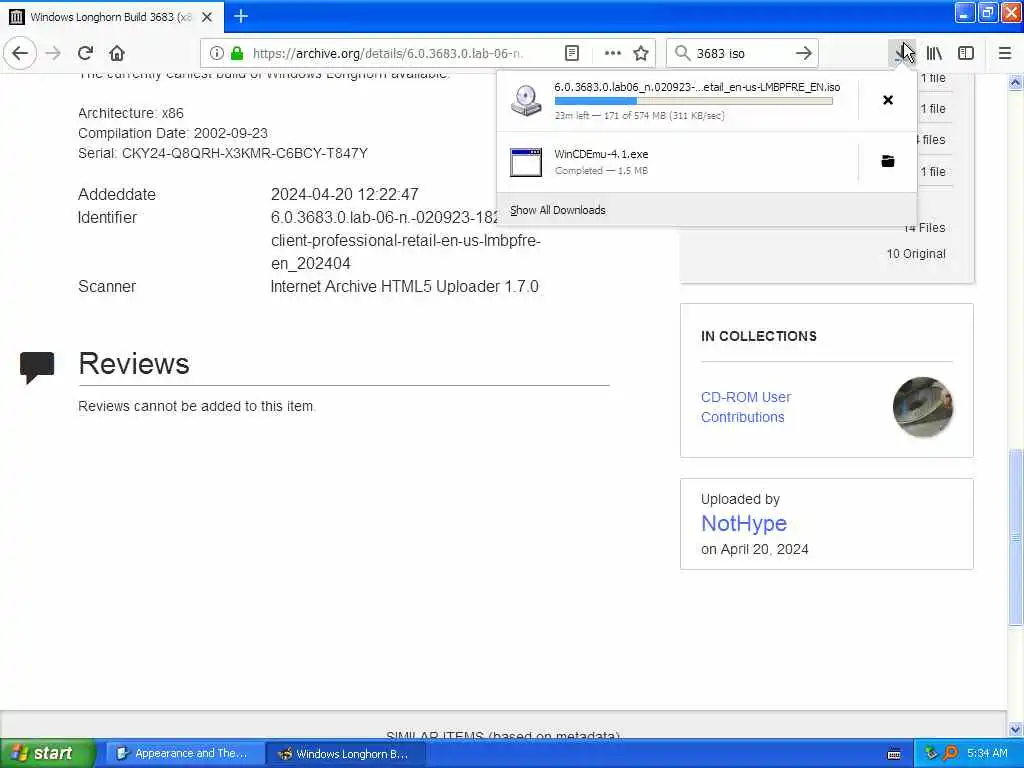This screenshot has width=1024, height=768.
Task: Click the search magnifier icon
Action: click(682, 53)
